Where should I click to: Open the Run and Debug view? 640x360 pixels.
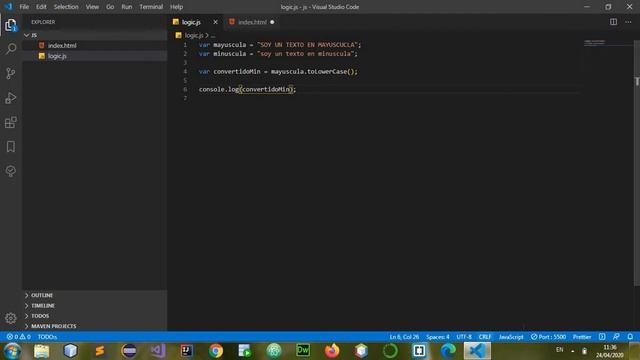(x=11, y=98)
